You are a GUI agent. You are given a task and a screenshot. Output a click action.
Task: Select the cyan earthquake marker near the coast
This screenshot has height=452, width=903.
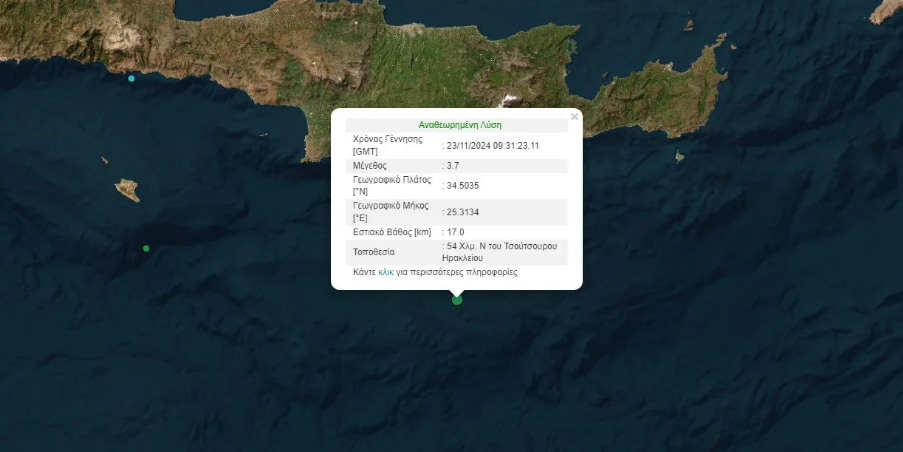coord(131,78)
